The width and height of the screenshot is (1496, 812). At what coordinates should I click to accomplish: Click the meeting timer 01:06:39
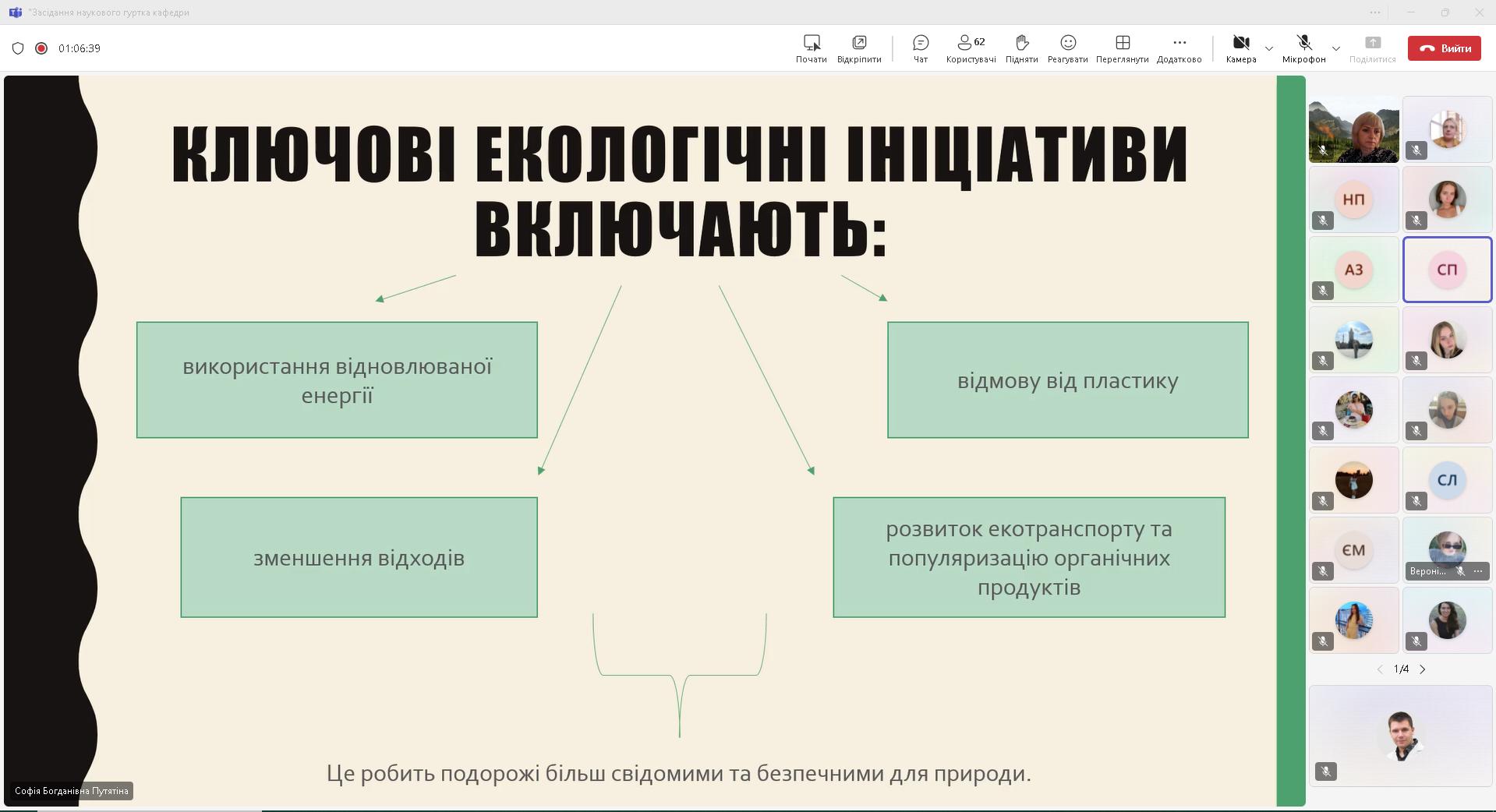point(80,48)
